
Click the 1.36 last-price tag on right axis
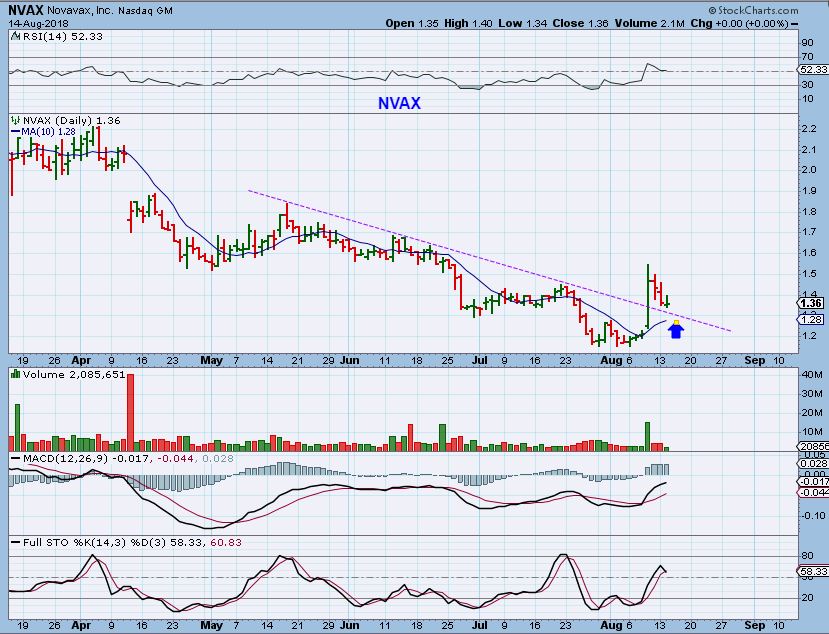coord(812,303)
